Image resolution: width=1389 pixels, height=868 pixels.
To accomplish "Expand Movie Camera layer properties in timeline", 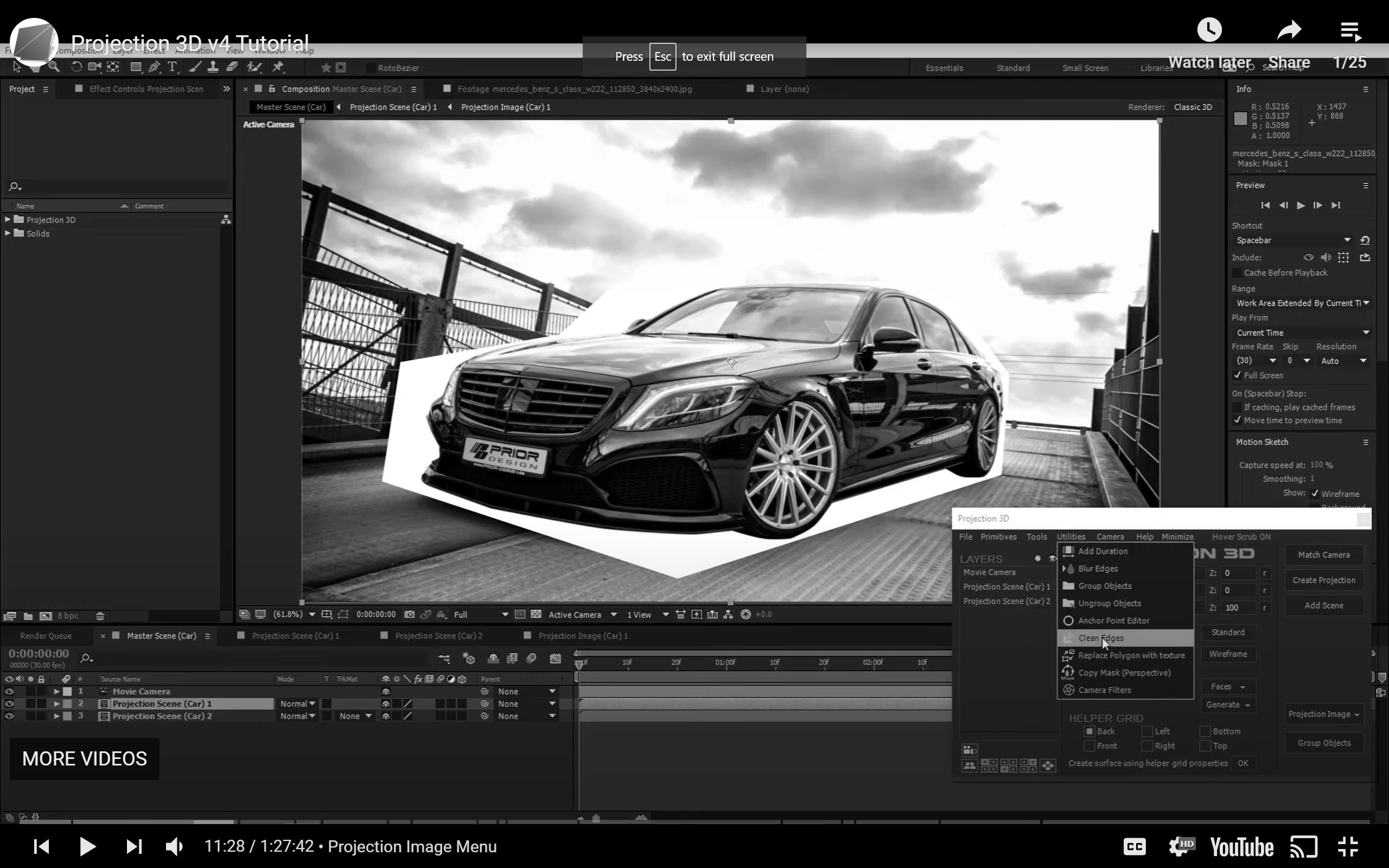I will 56,691.
